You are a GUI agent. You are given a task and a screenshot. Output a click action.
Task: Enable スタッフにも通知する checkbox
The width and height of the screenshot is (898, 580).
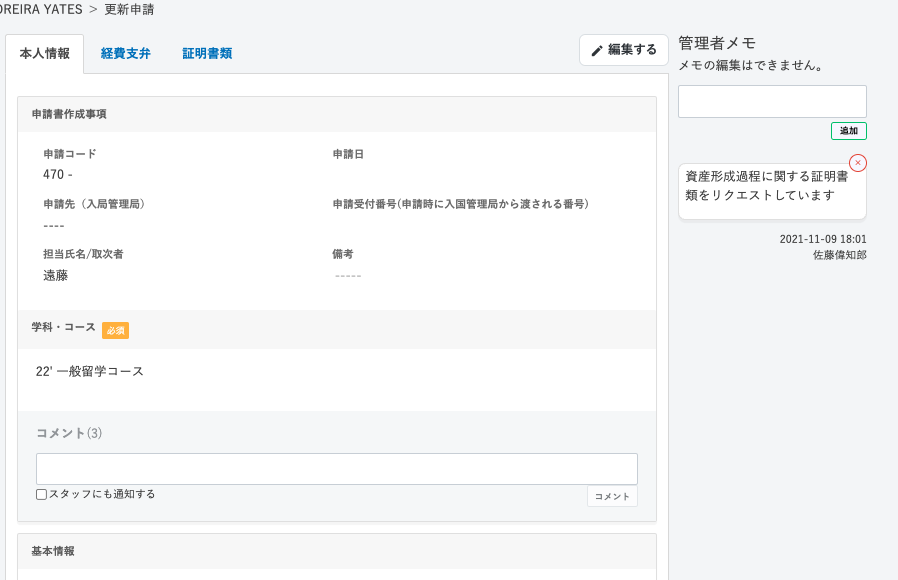pyautogui.click(x=41, y=494)
